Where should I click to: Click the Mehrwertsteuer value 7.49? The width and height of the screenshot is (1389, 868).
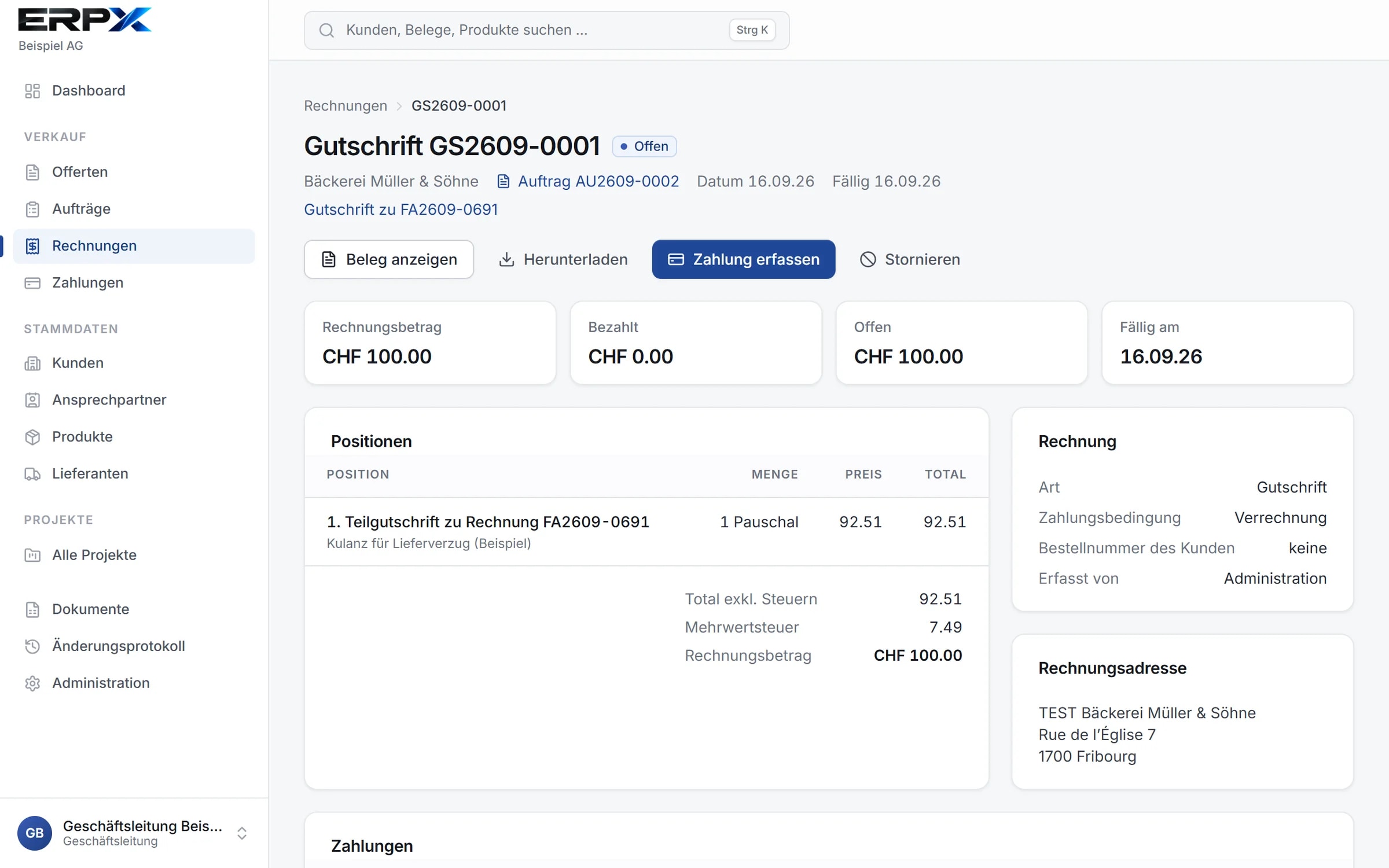(x=945, y=627)
